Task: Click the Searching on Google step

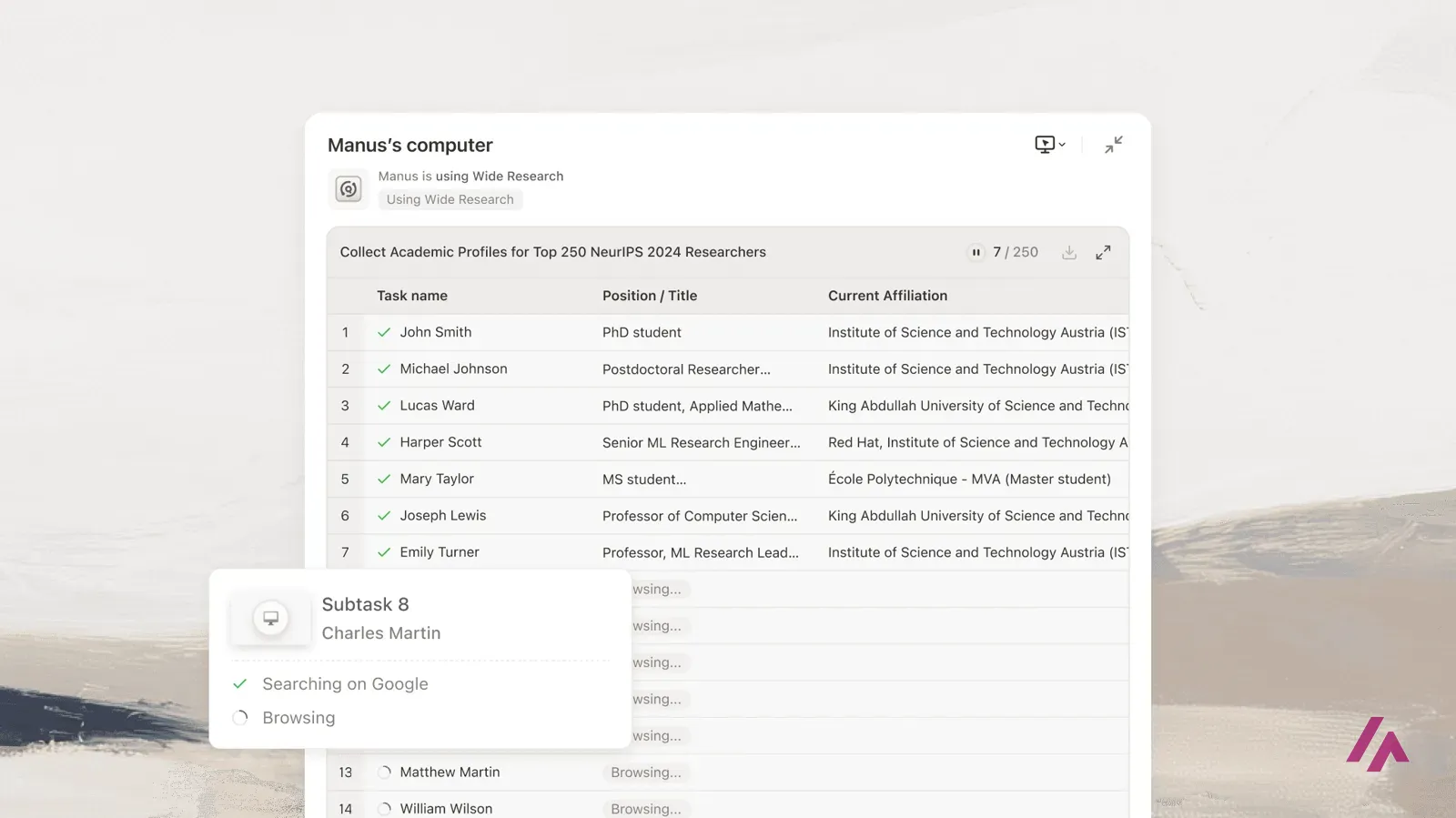Action: pyautogui.click(x=345, y=684)
